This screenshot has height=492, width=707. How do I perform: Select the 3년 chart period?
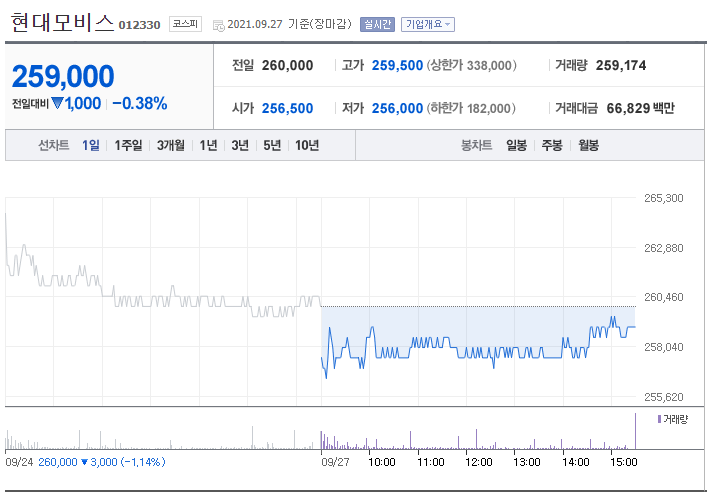240,145
